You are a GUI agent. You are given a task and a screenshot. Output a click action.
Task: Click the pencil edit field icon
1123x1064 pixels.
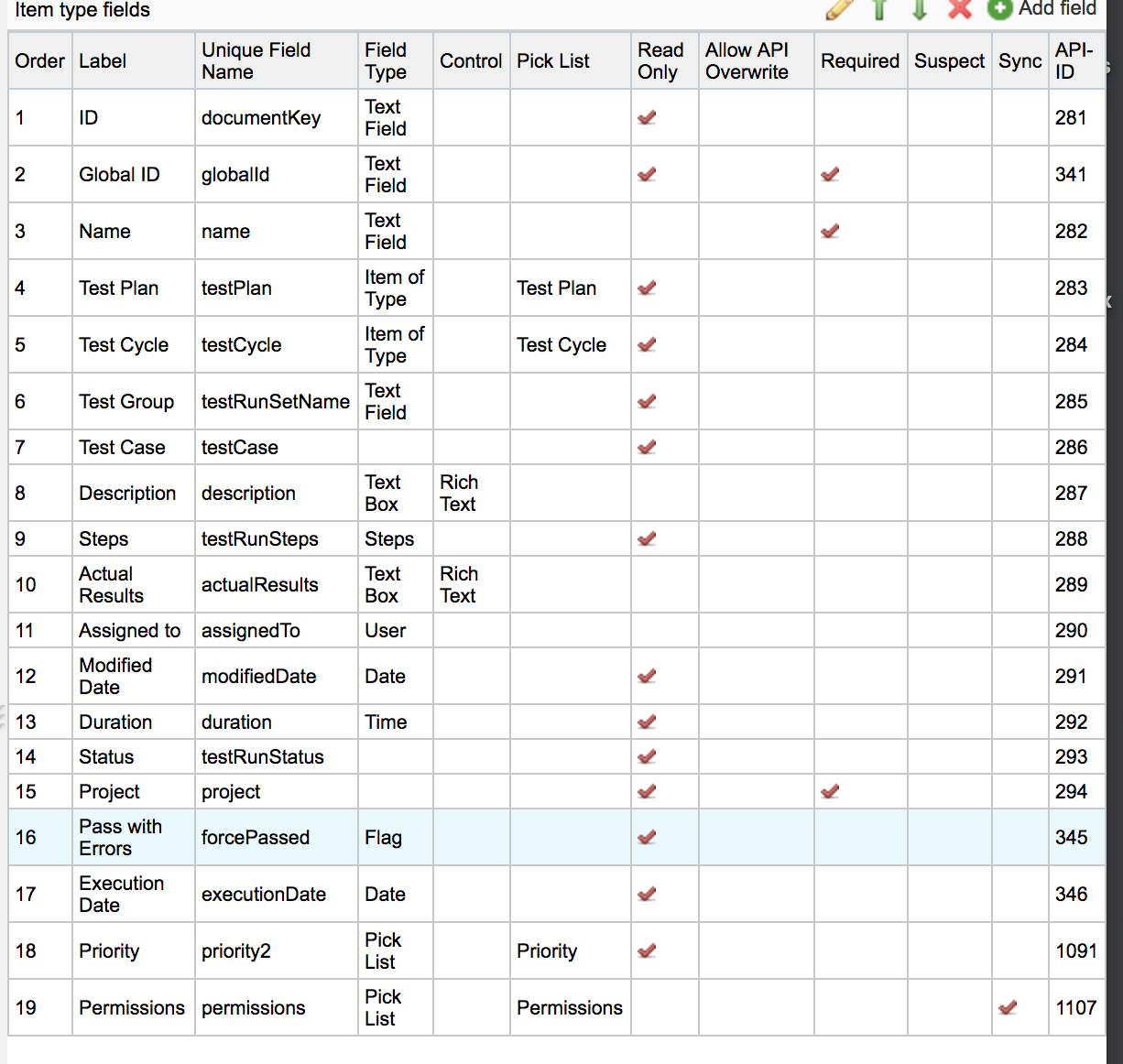click(839, 9)
